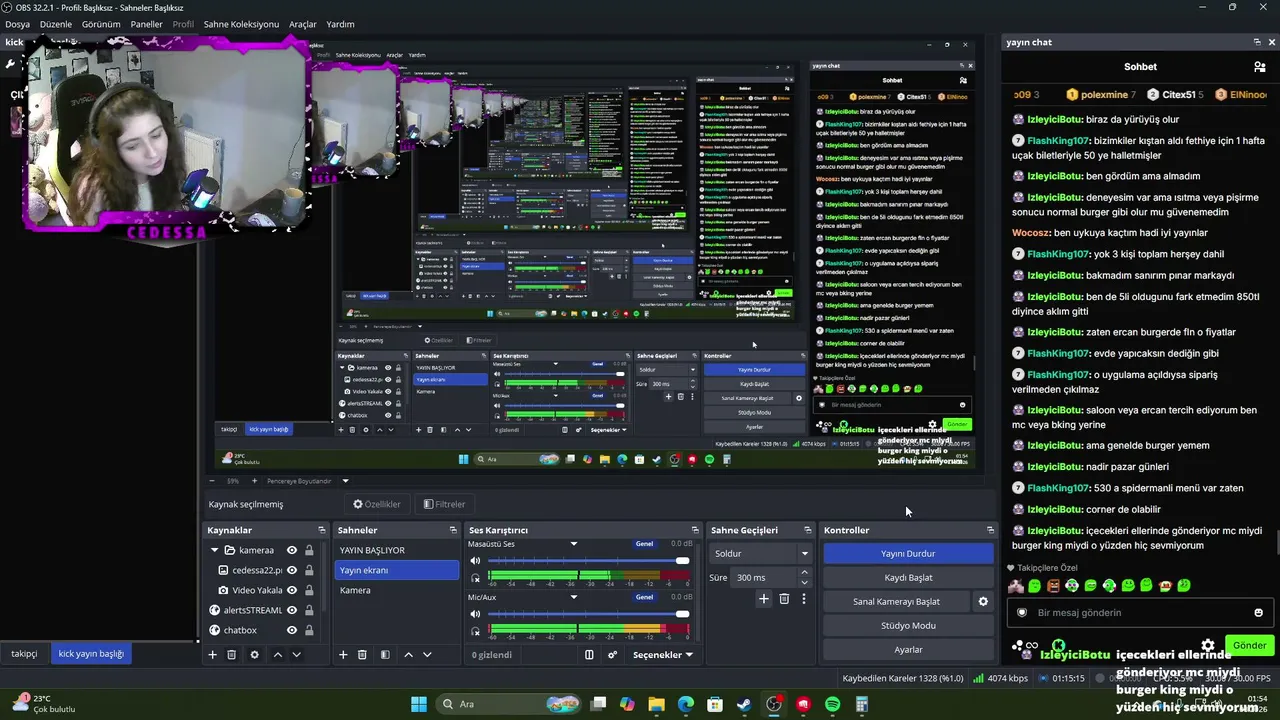Screen dimensions: 1280x720
Task: Open the Soldur transition dropdown
Action: click(761, 553)
